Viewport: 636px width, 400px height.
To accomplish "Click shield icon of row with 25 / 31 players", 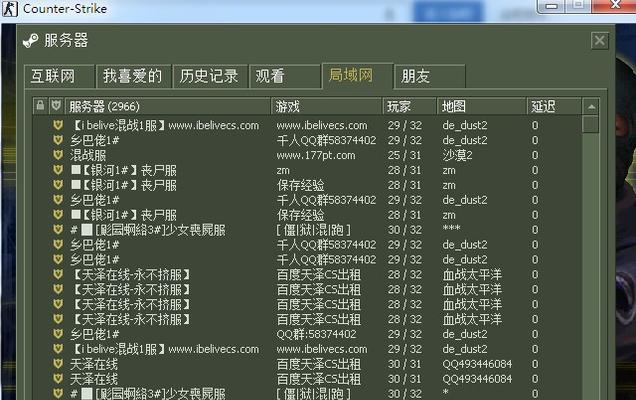I will point(58,155).
